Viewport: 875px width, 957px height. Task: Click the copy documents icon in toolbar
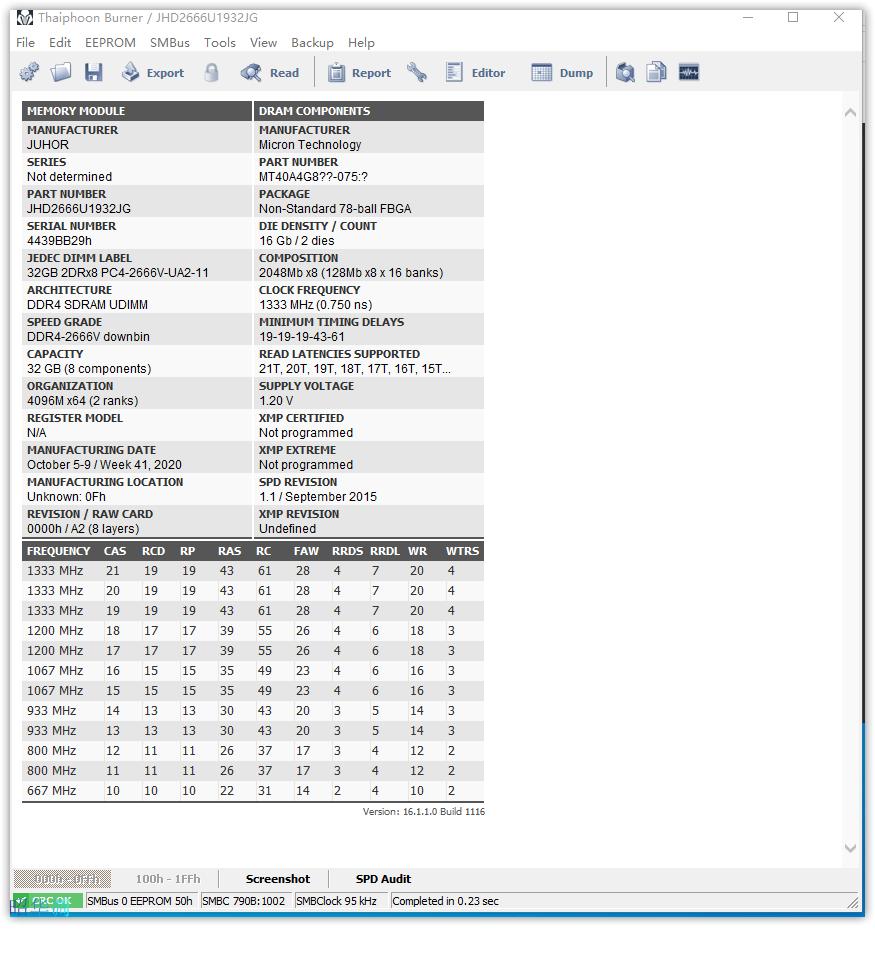click(656, 72)
